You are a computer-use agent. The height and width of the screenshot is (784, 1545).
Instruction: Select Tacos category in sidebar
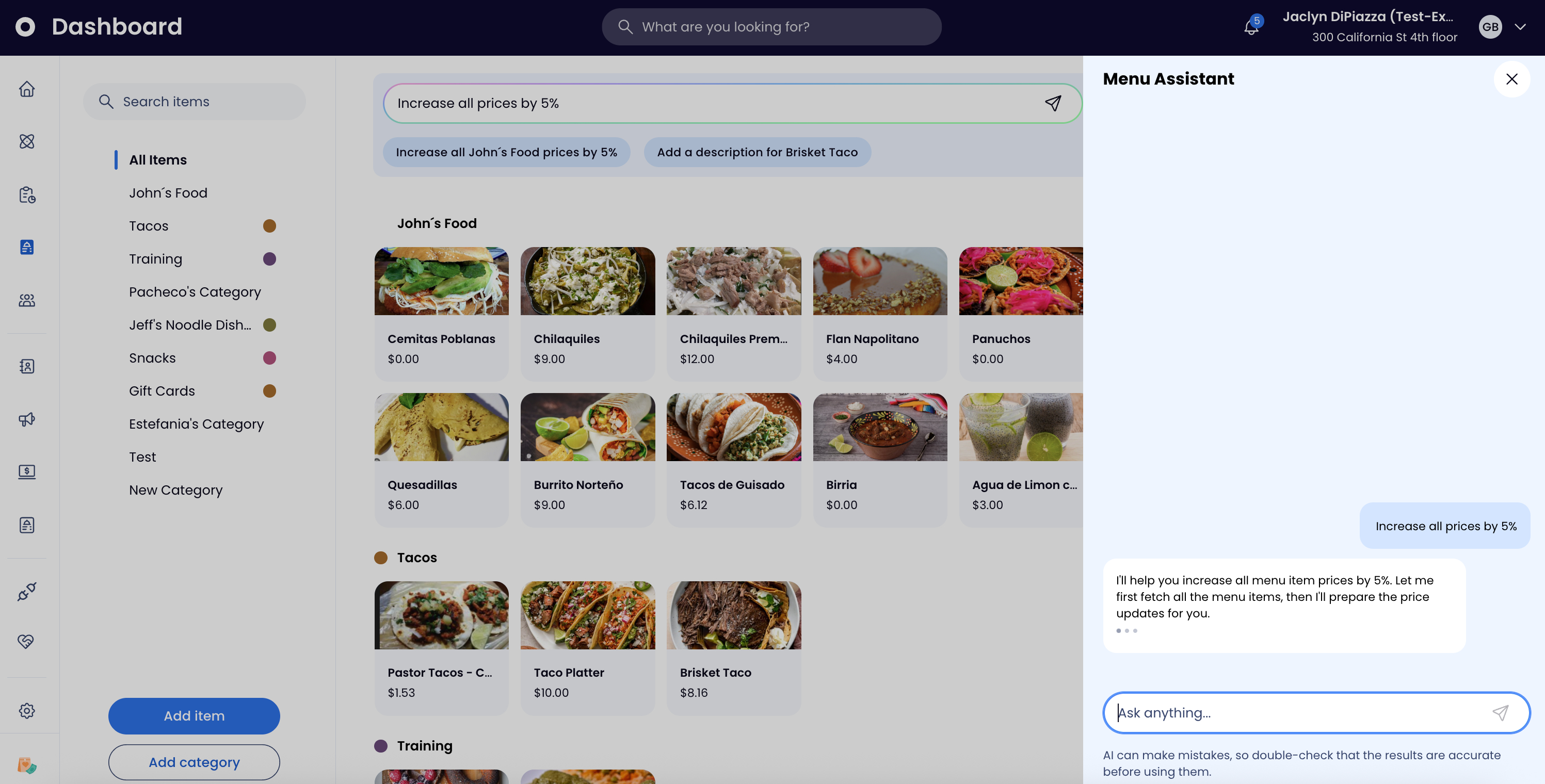[x=149, y=225]
